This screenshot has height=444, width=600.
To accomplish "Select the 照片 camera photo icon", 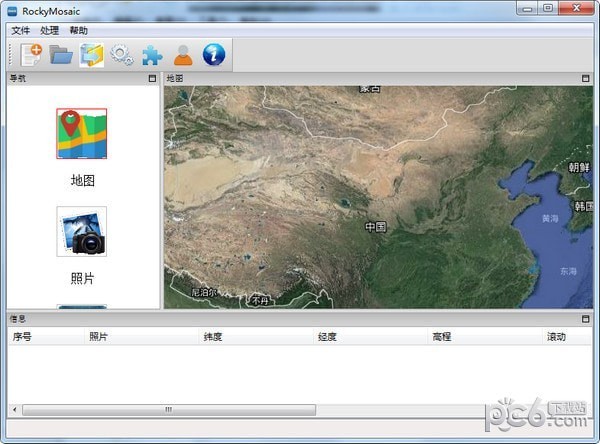I will click(x=82, y=232).
